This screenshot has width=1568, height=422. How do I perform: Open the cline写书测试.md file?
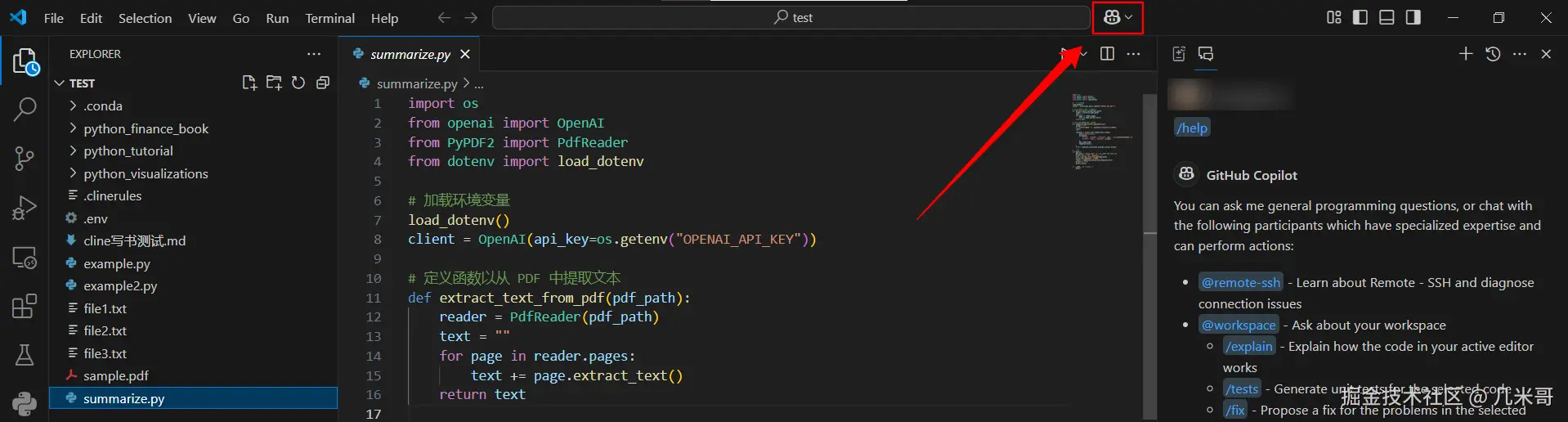coord(134,240)
